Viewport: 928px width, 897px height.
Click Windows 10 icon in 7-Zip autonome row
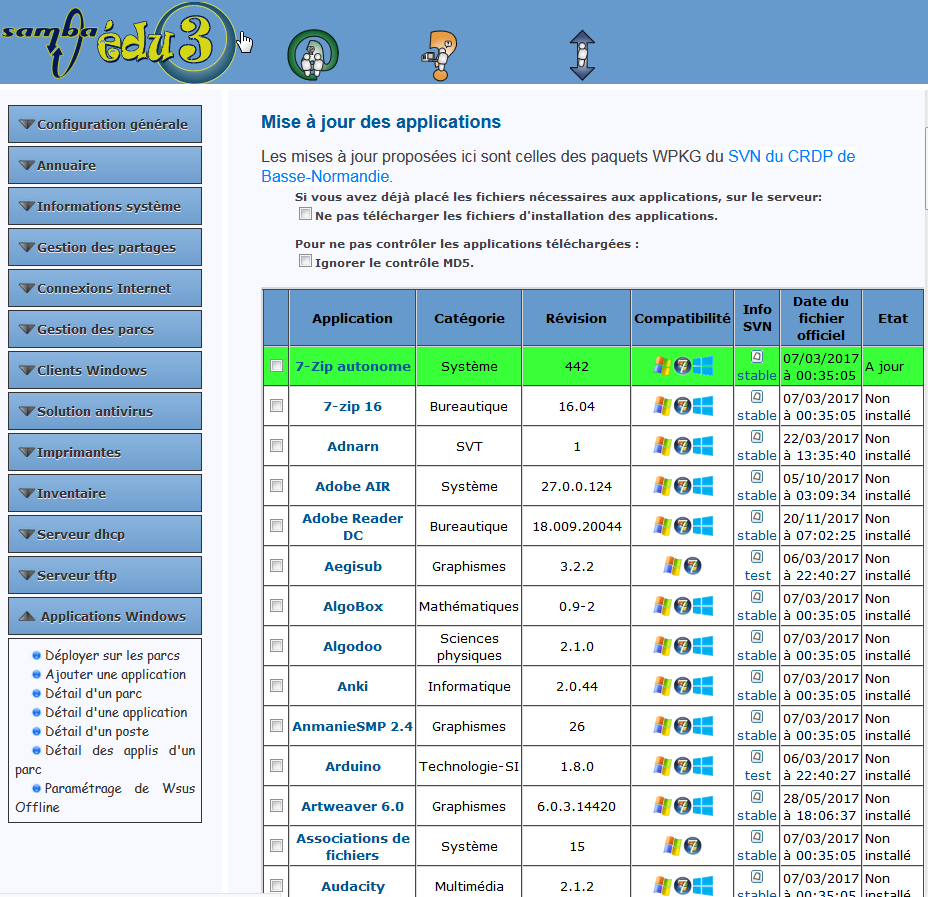pos(703,366)
